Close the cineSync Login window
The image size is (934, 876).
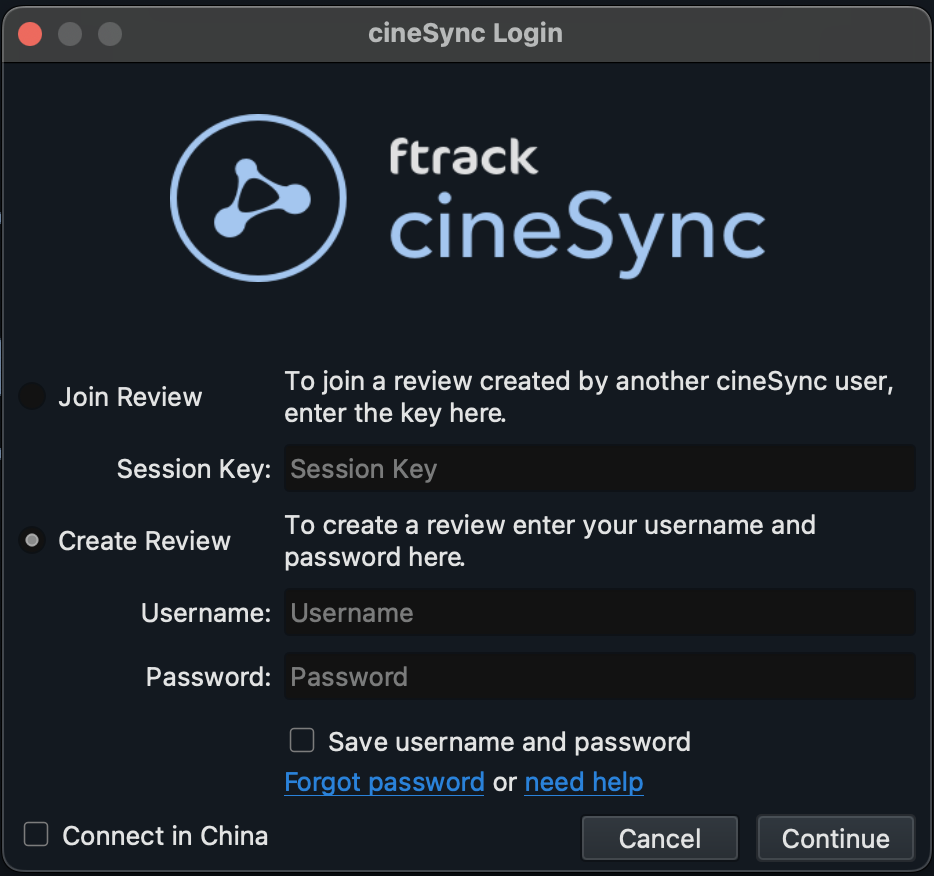[30, 34]
